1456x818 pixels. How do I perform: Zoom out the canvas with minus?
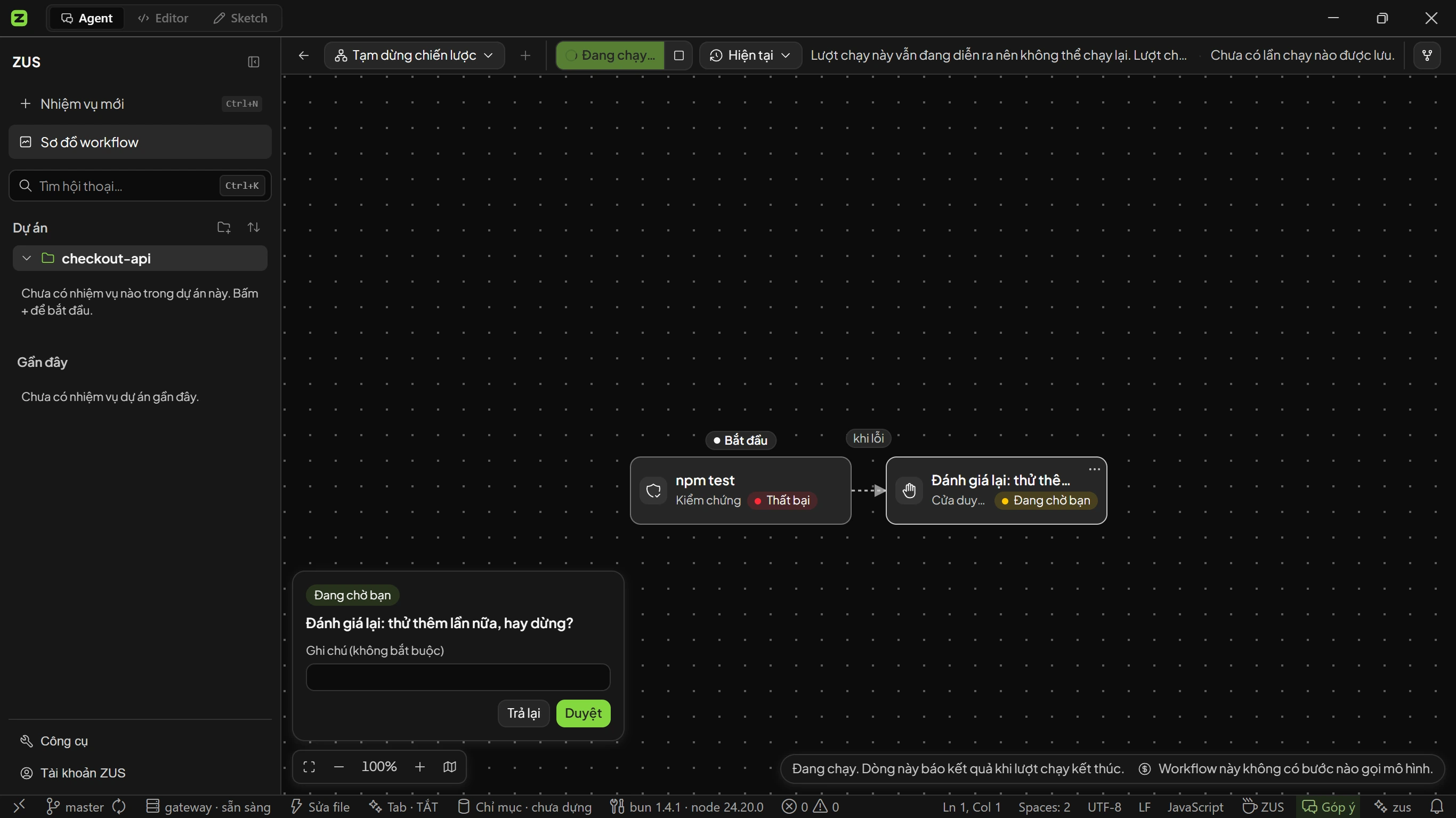[x=339, y=767]
